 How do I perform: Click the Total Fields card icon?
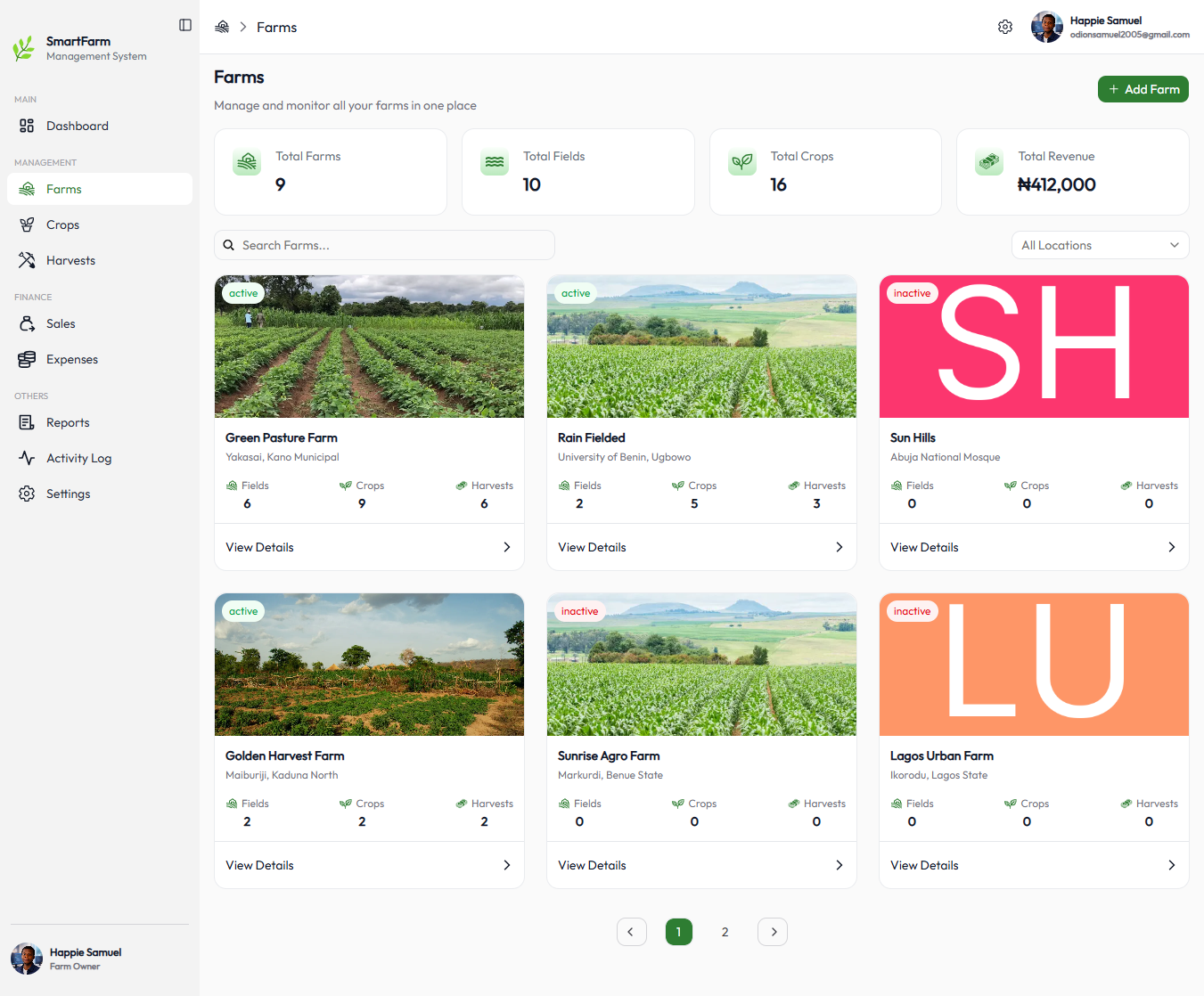495,161
